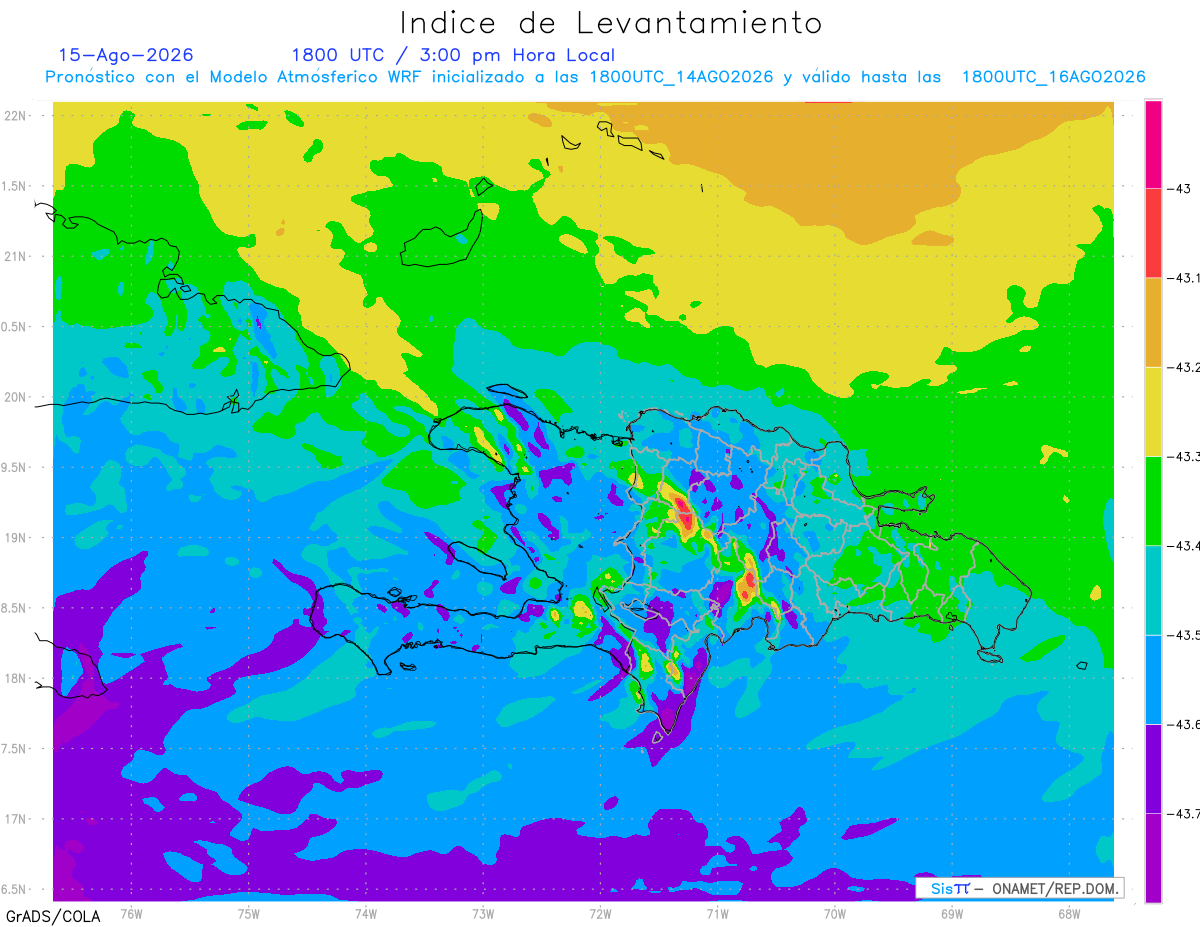1200x927 pixels.
Task: Click the '20N' latitude label
Action: [16, 397]
